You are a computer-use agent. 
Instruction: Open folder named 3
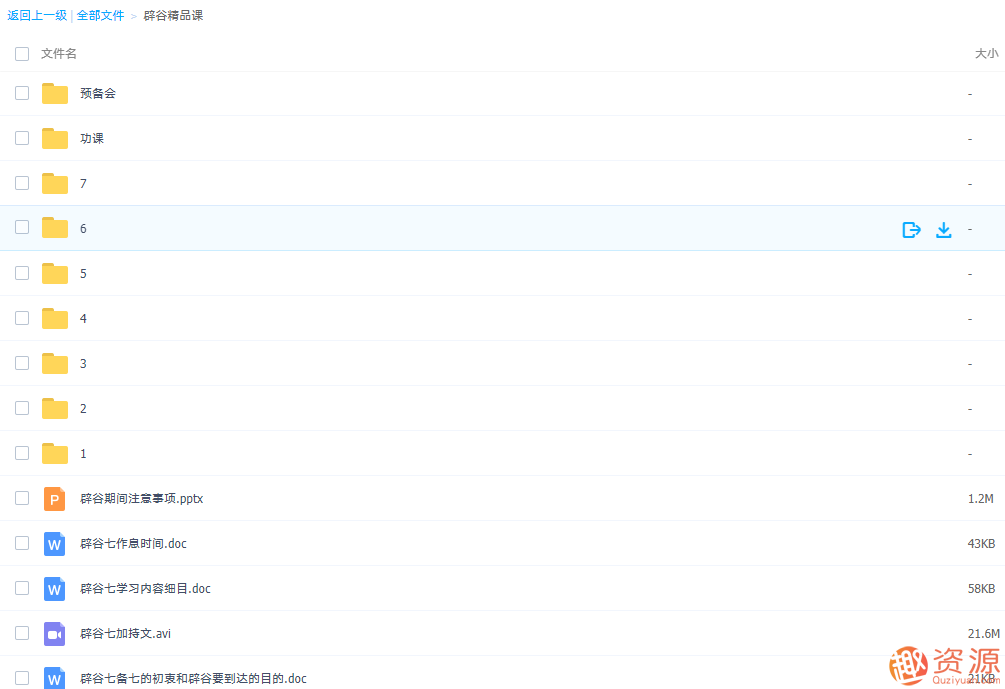(x=83, y=364)
